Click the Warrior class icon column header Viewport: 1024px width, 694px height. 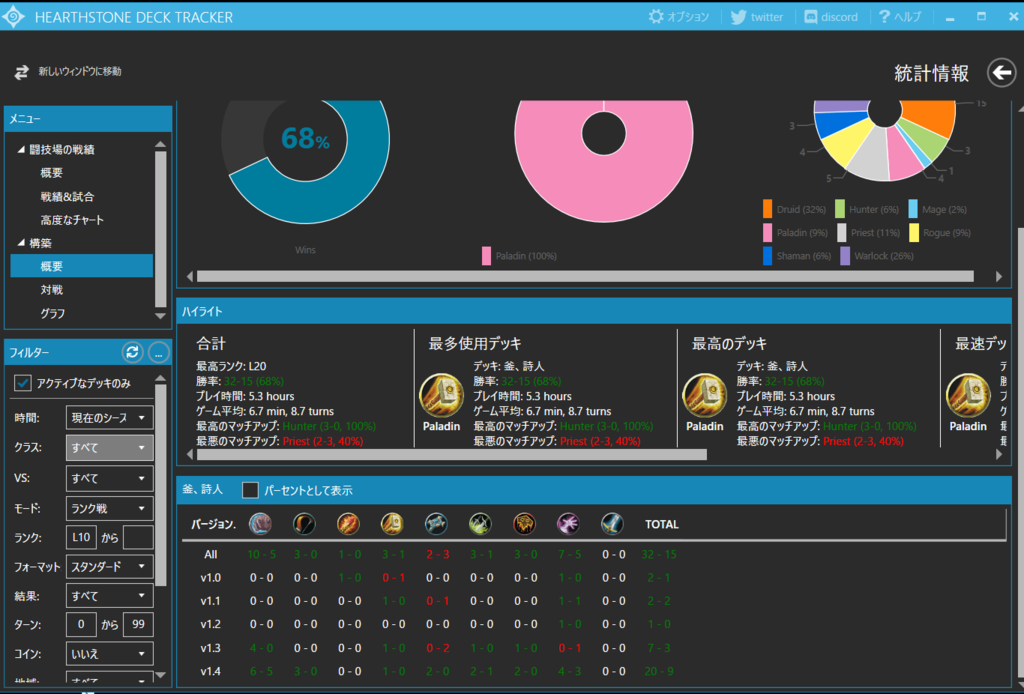coord(613,524)
